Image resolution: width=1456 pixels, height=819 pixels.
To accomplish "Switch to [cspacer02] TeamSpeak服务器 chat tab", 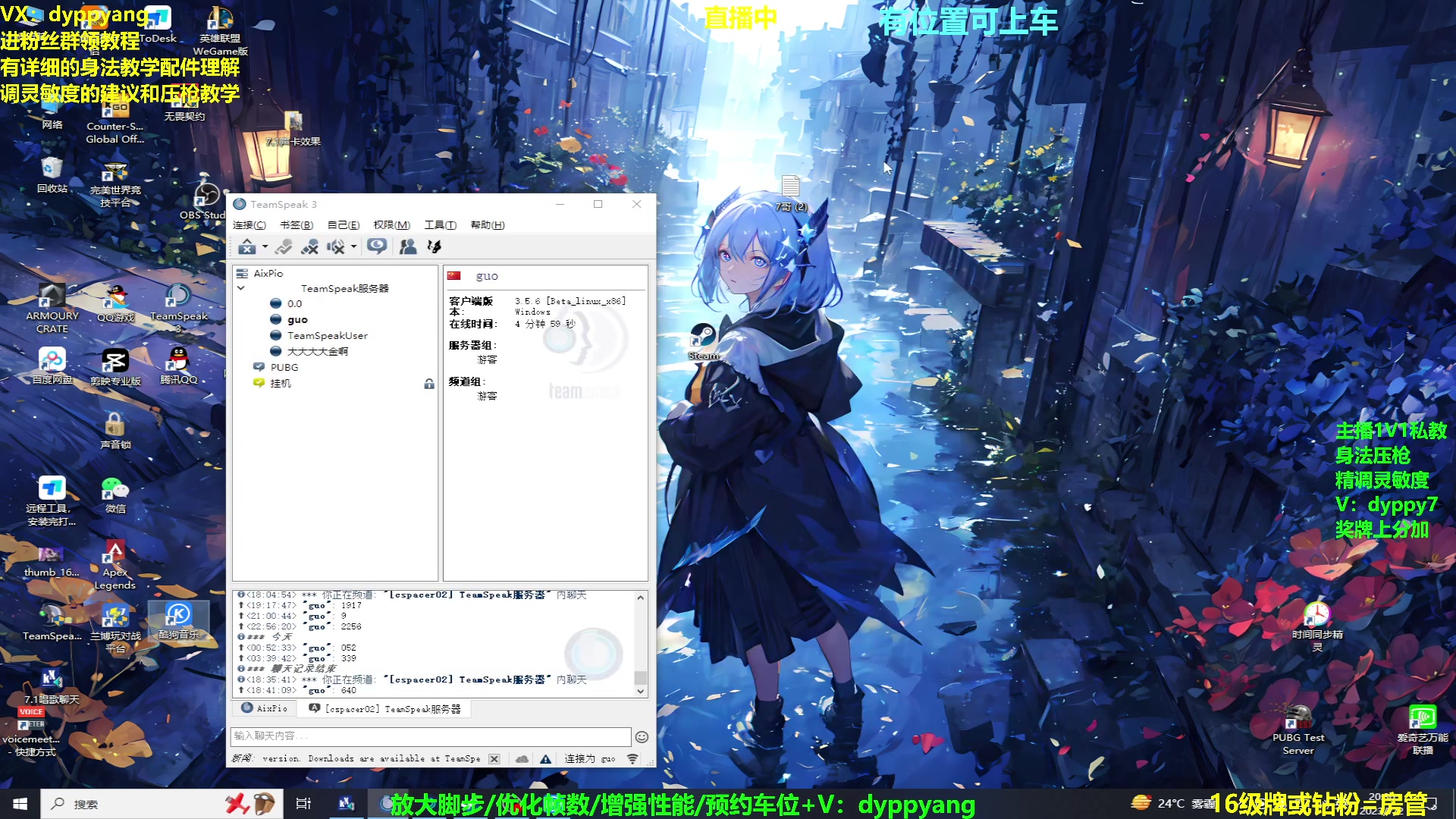I will click(x=385, y=709).
